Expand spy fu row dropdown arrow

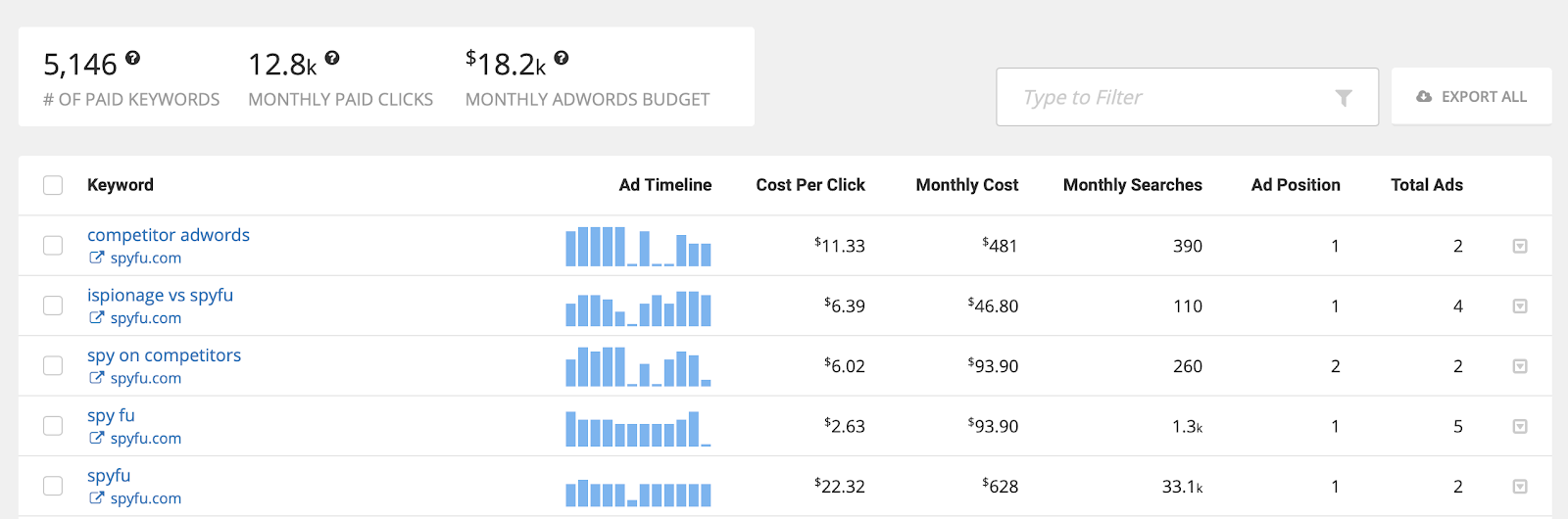(1520, 426)
